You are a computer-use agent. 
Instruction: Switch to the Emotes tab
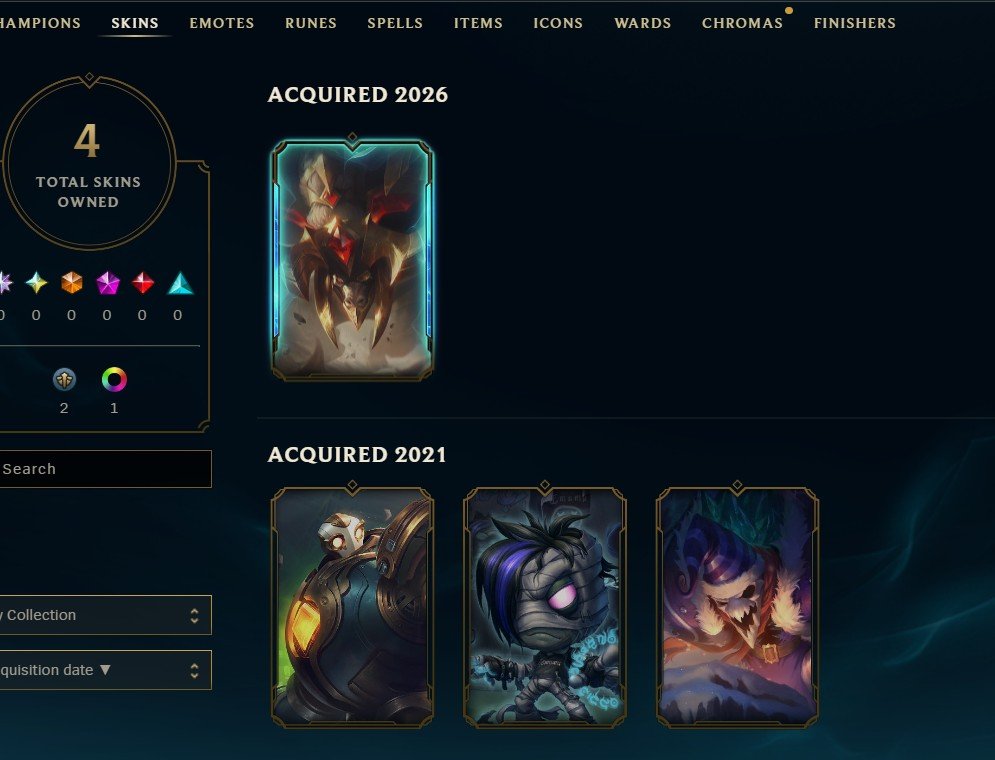coord(221,23)
